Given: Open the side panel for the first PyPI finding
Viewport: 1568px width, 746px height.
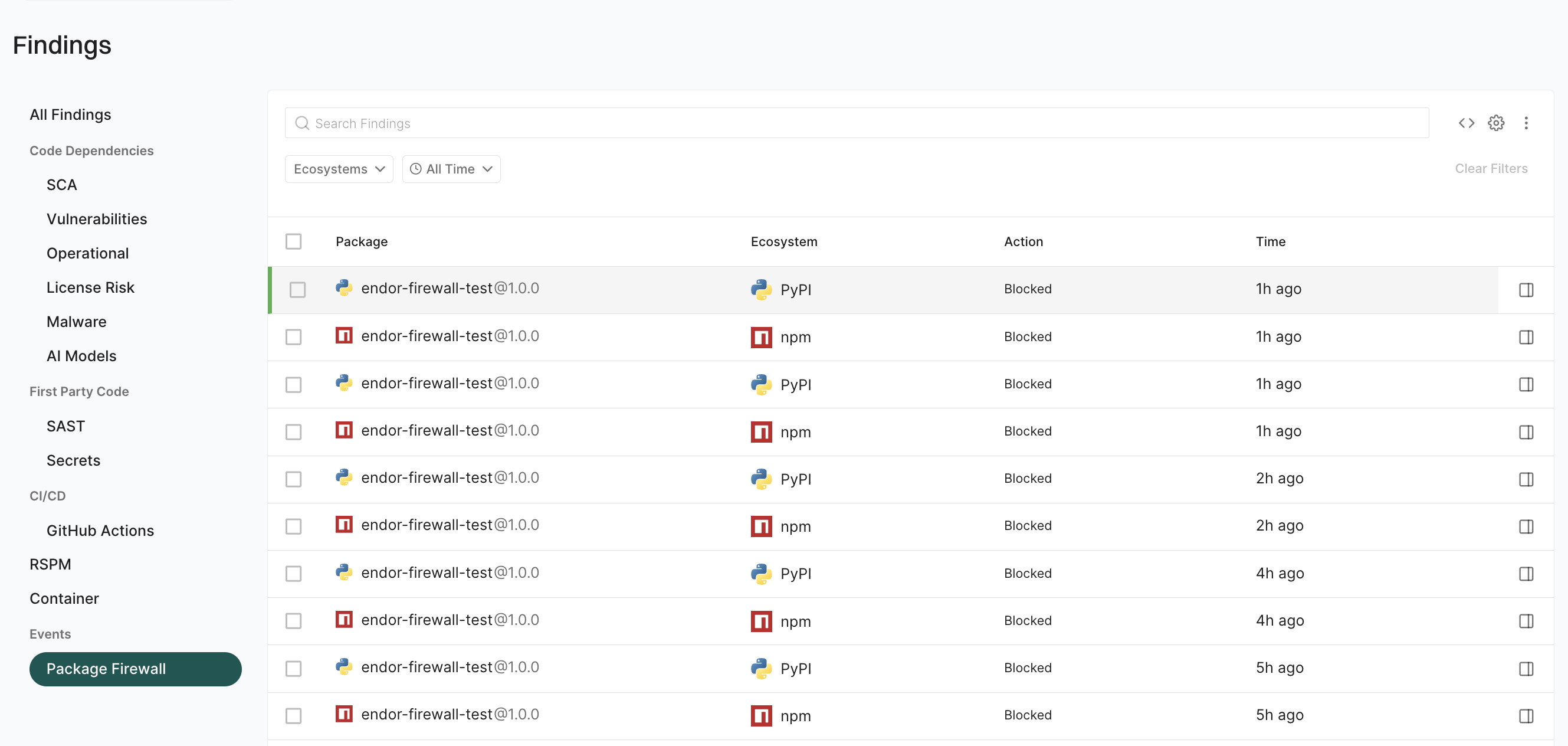Looking at the screenshot, I should pos(1526,290).
